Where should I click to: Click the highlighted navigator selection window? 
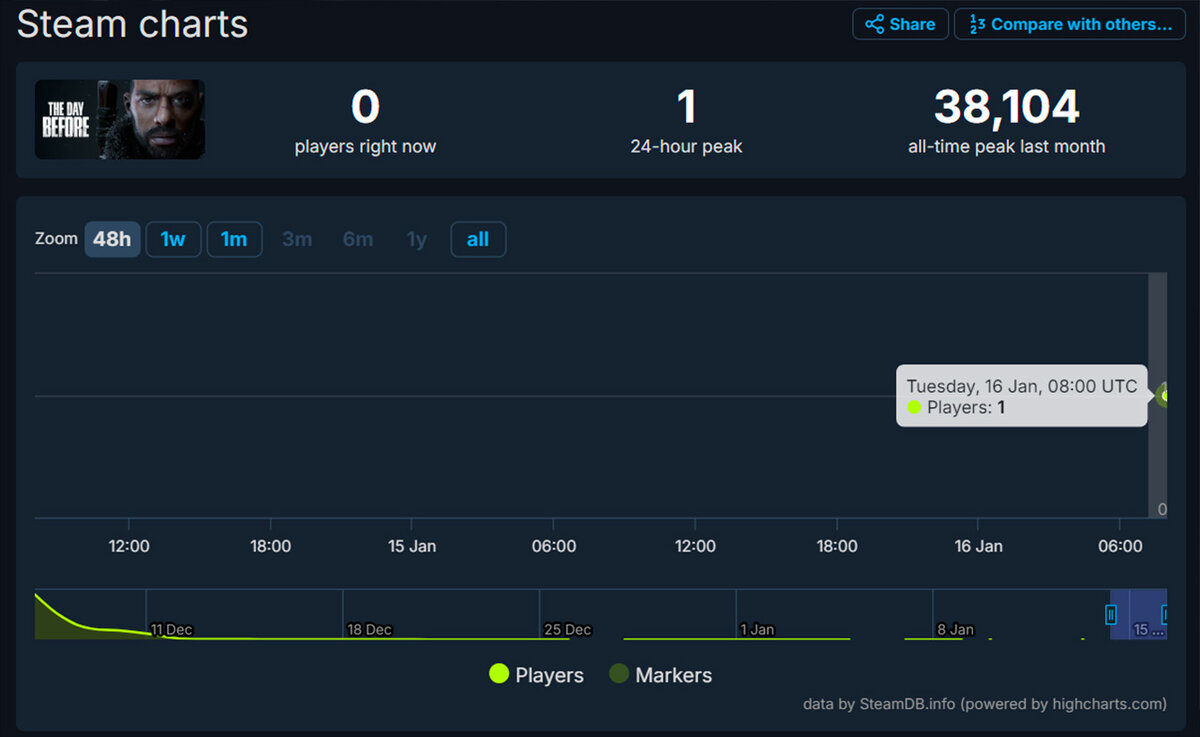(1138, 614)
